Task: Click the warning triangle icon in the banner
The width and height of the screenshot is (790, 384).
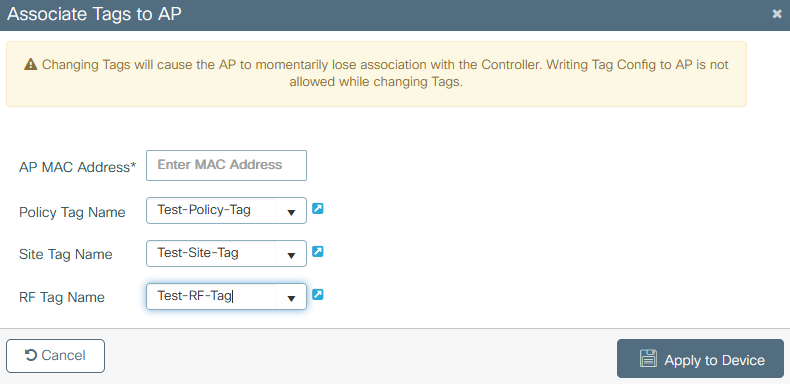Action: 31,65
